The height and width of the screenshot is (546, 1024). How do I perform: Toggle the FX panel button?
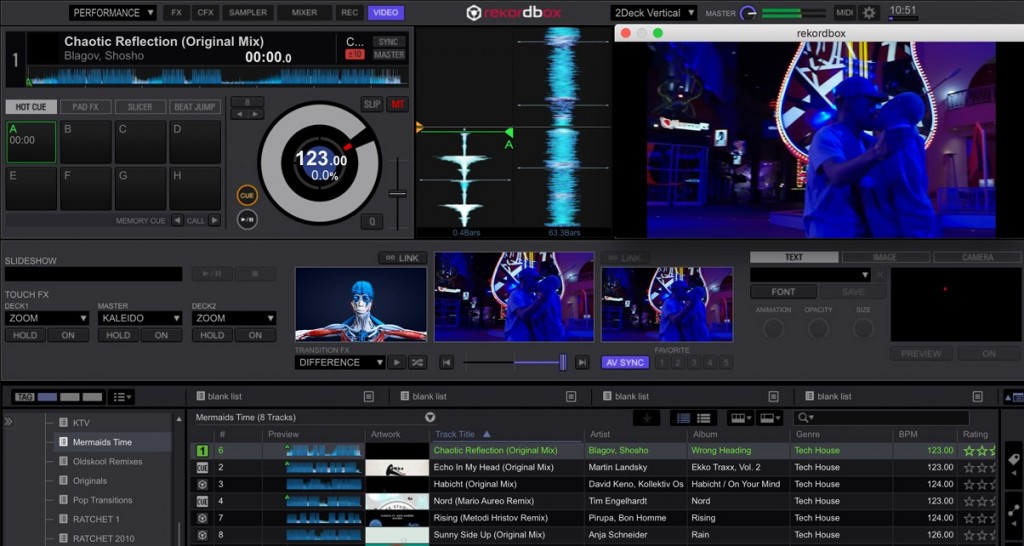(x=176, y=12)
